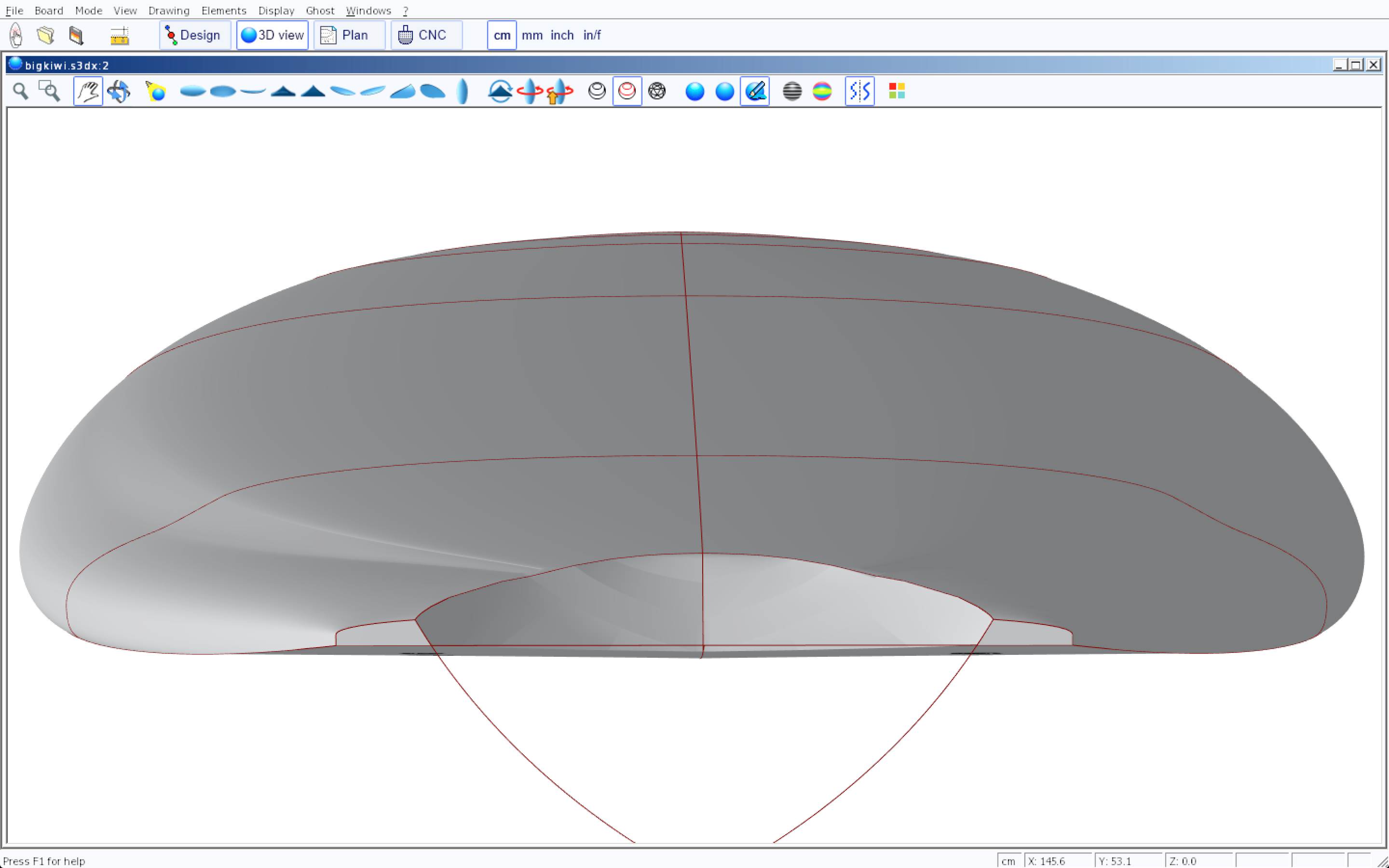Screen dimensions: 1389x868
Task: Click the striped zebra sphere rendering icon
Action: (x=792, y=91)
